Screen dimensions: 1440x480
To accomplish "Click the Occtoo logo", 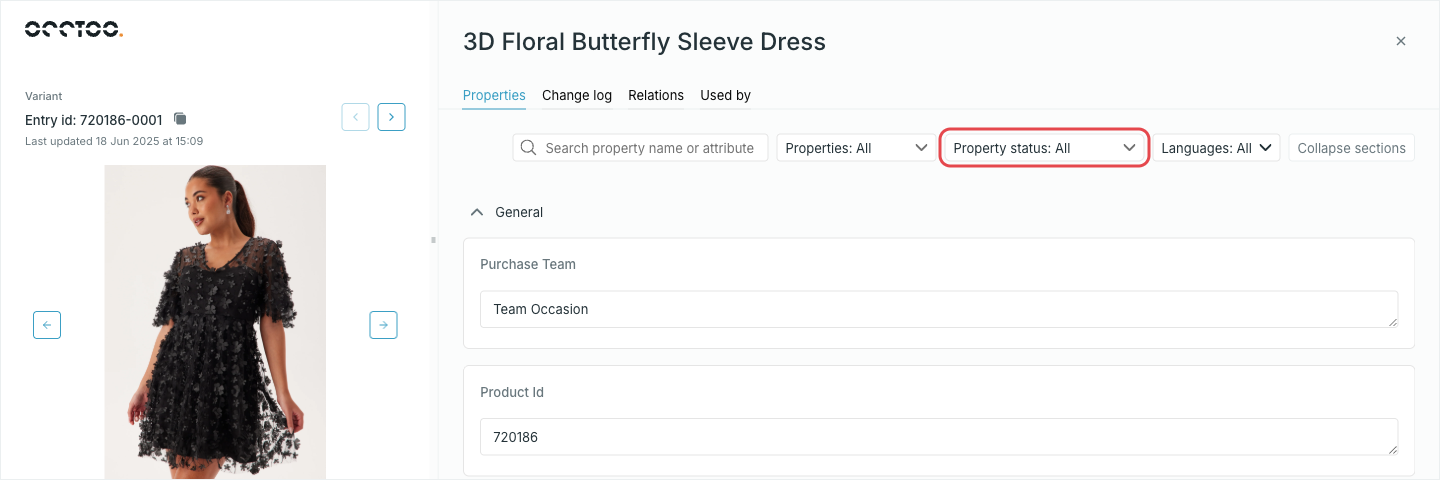I will [x=74, y=30].
